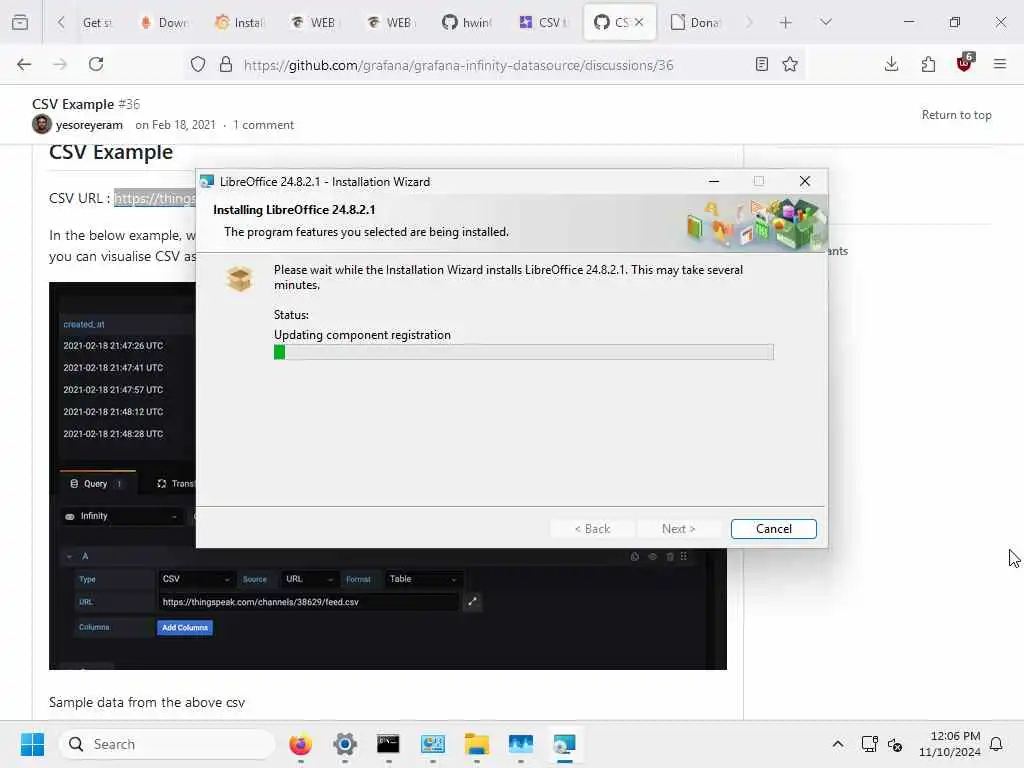The width and height of the screenshot is (1024, 768).
Task: Switch to the 'Instal' tab
Action: pos(240,22)
